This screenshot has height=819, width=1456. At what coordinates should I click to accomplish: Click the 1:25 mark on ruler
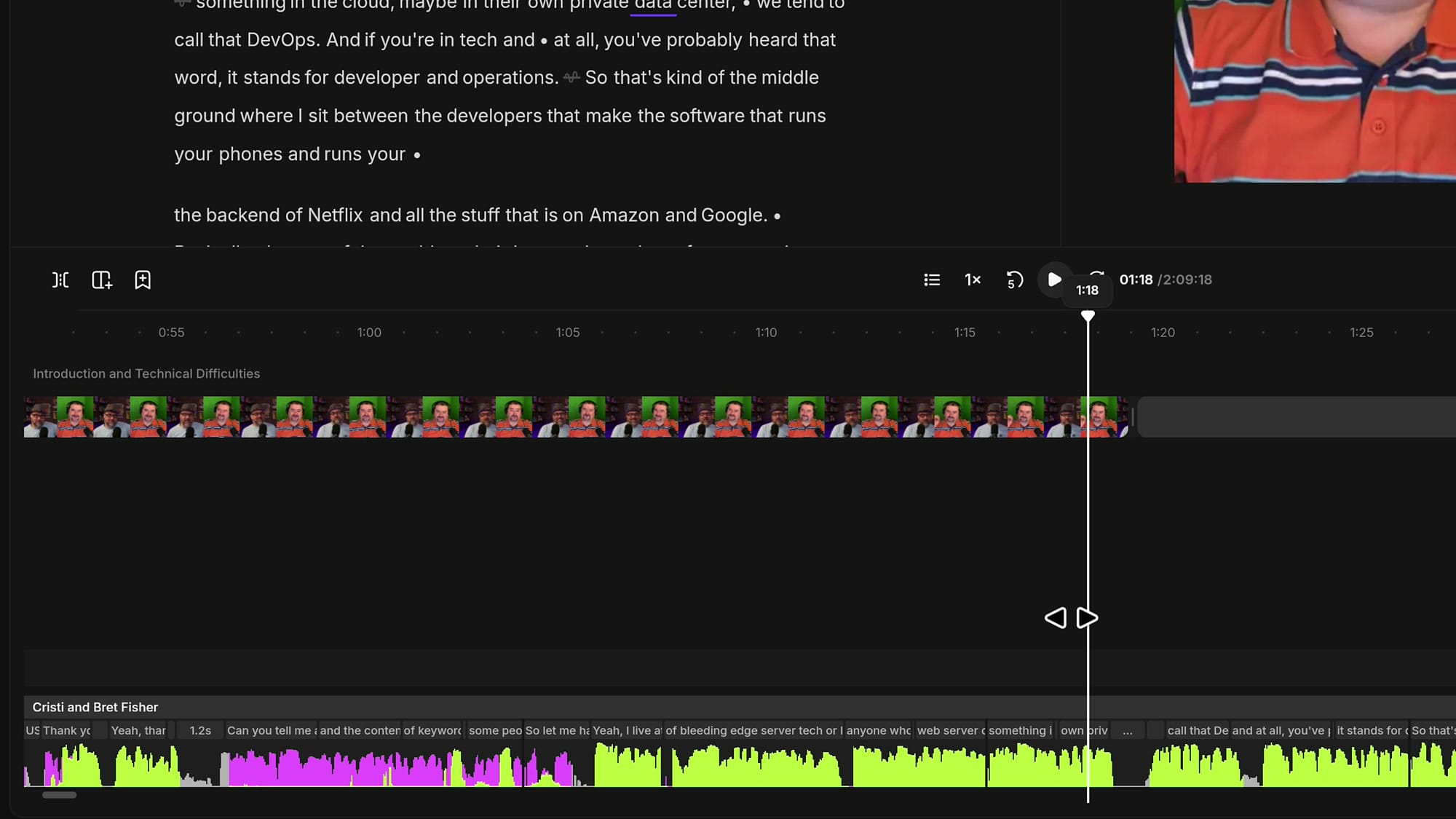coord(1361,333)
